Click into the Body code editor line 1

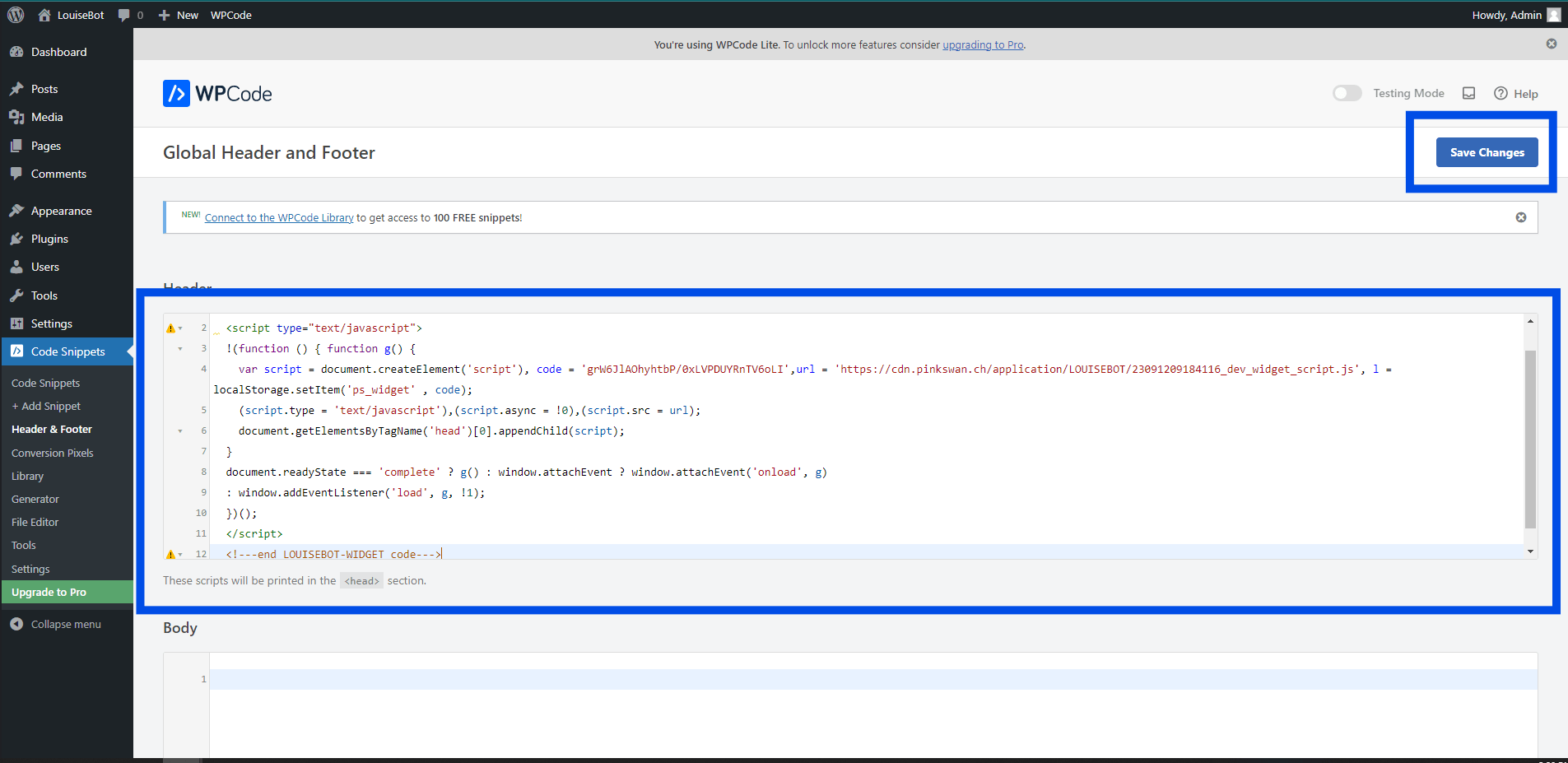[x=873, y=679]
